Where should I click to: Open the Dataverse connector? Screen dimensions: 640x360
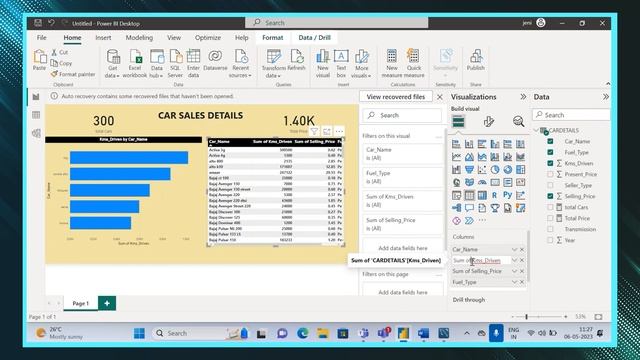(x=215, y=60)
